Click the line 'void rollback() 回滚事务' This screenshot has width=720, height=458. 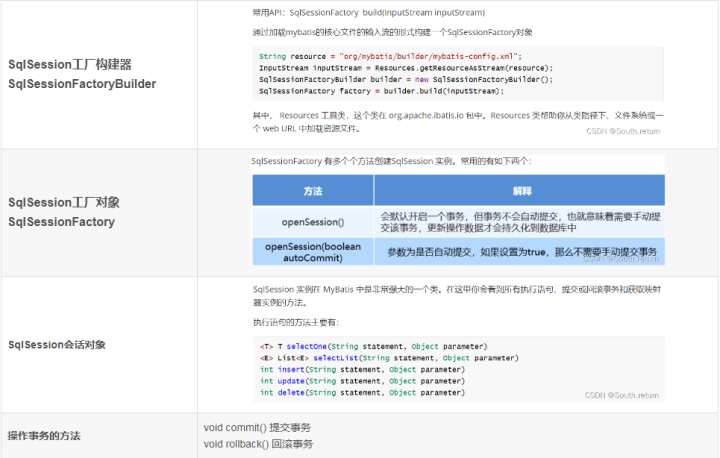tap(259, 444)
